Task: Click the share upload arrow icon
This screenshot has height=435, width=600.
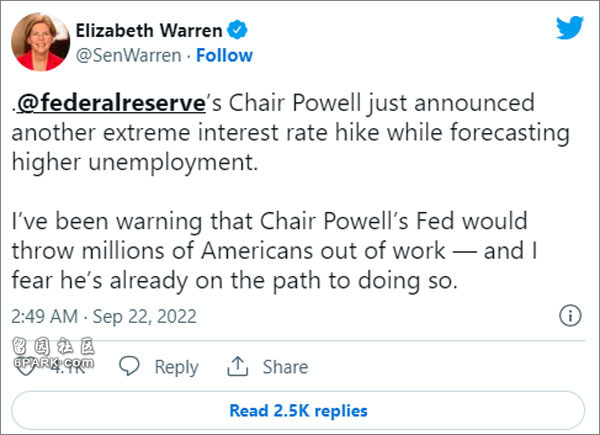Action: 238,366
